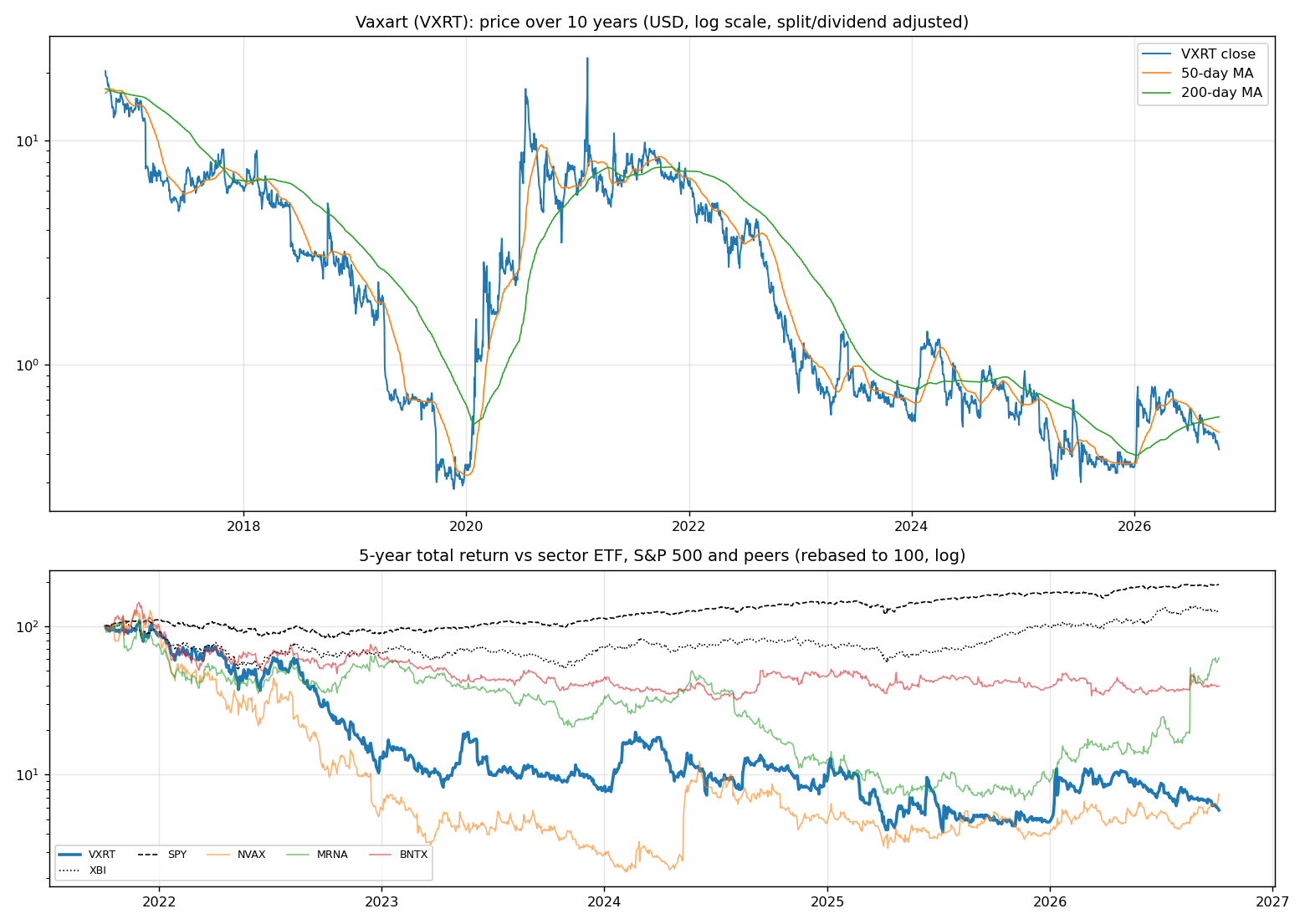Click the '2023' x-axis label

[381, 901]
